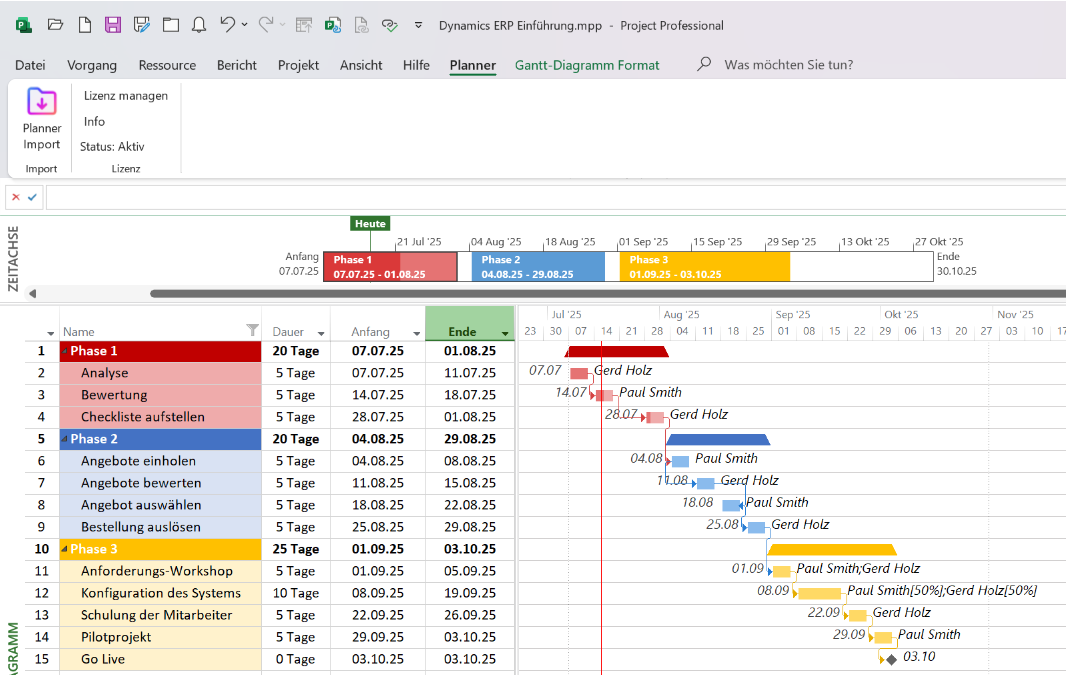Viewport: 1066px width, 675px height.
Task: Click the Planner Import icon
Action: click(42, 102)
